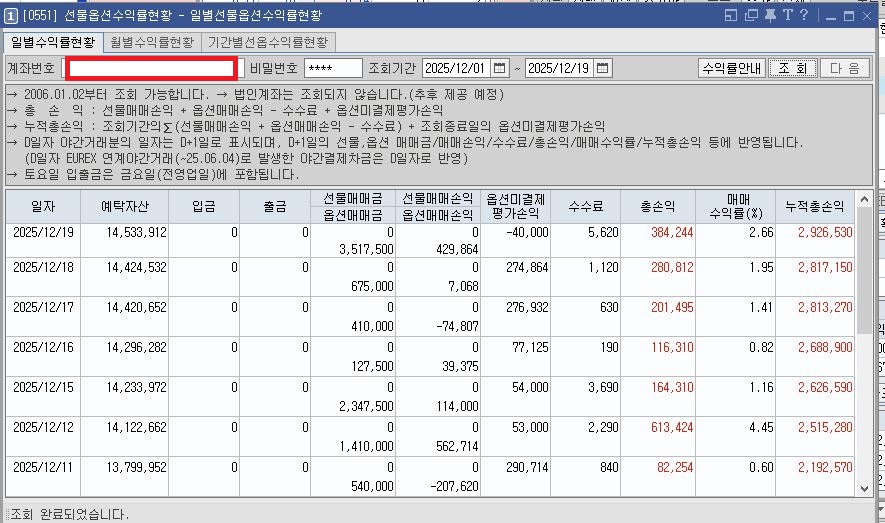The width and height of the screenshot is (885, 523).
Task: Click the 총손익 column header
Action: [x=658, y=206]
